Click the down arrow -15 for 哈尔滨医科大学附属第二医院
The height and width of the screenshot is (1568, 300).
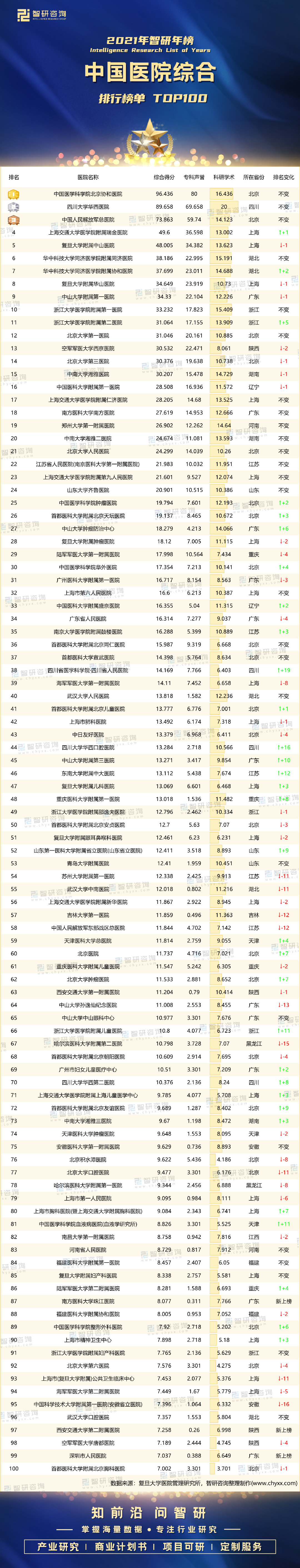(x=284, y=1044)
